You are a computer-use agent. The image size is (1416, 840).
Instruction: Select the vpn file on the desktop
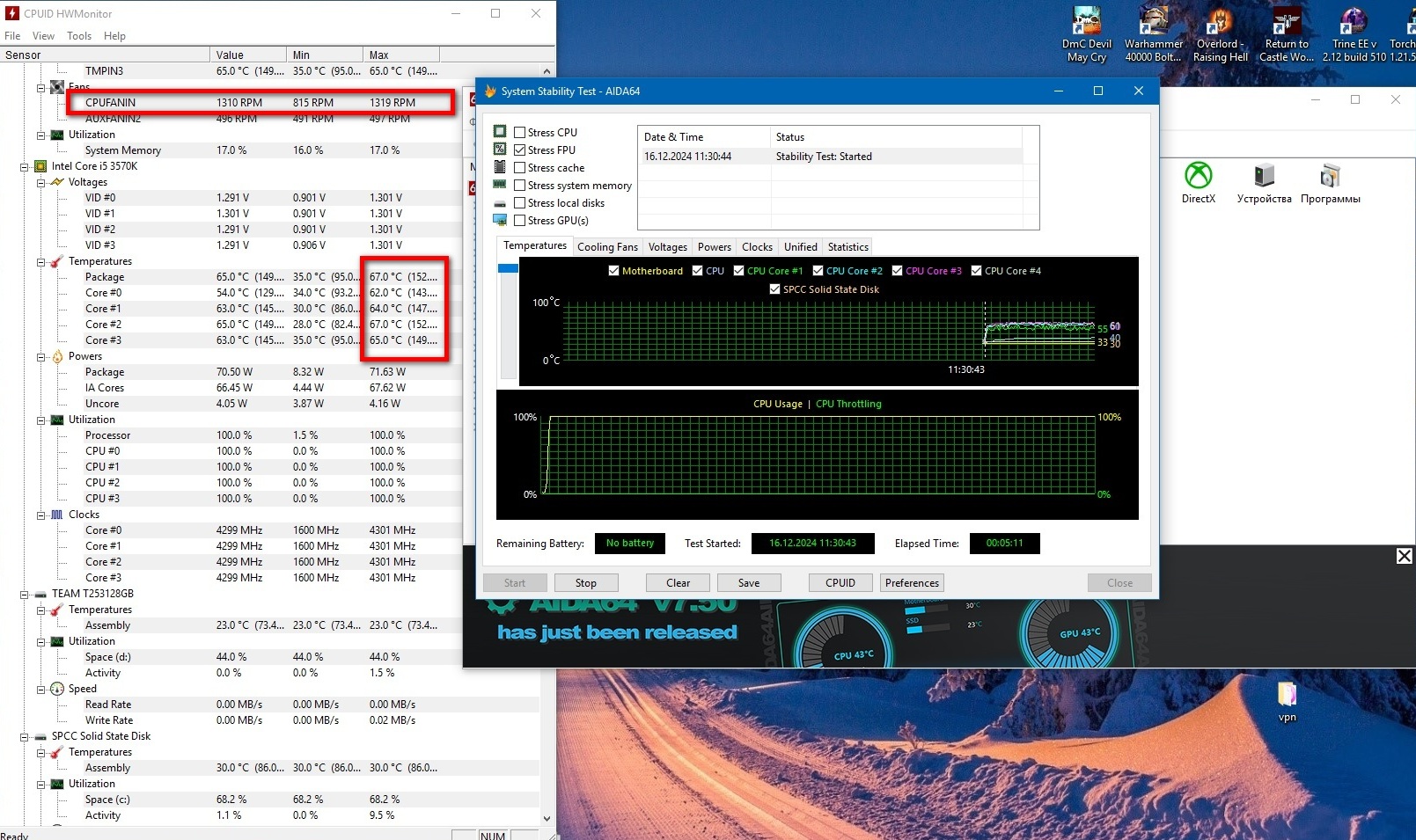pyautogui.click(x=1288, y=702)
